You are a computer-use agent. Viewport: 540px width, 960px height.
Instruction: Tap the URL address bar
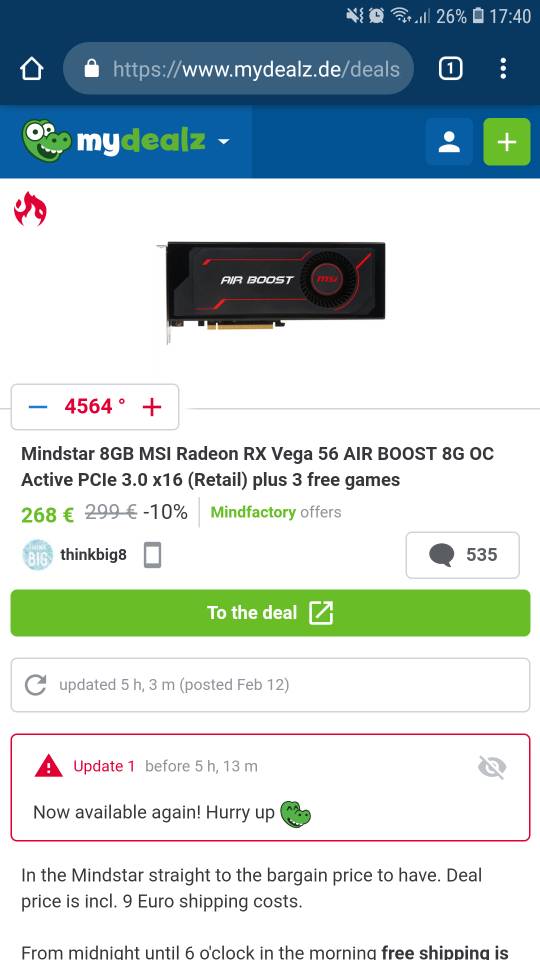pos(239,69)
